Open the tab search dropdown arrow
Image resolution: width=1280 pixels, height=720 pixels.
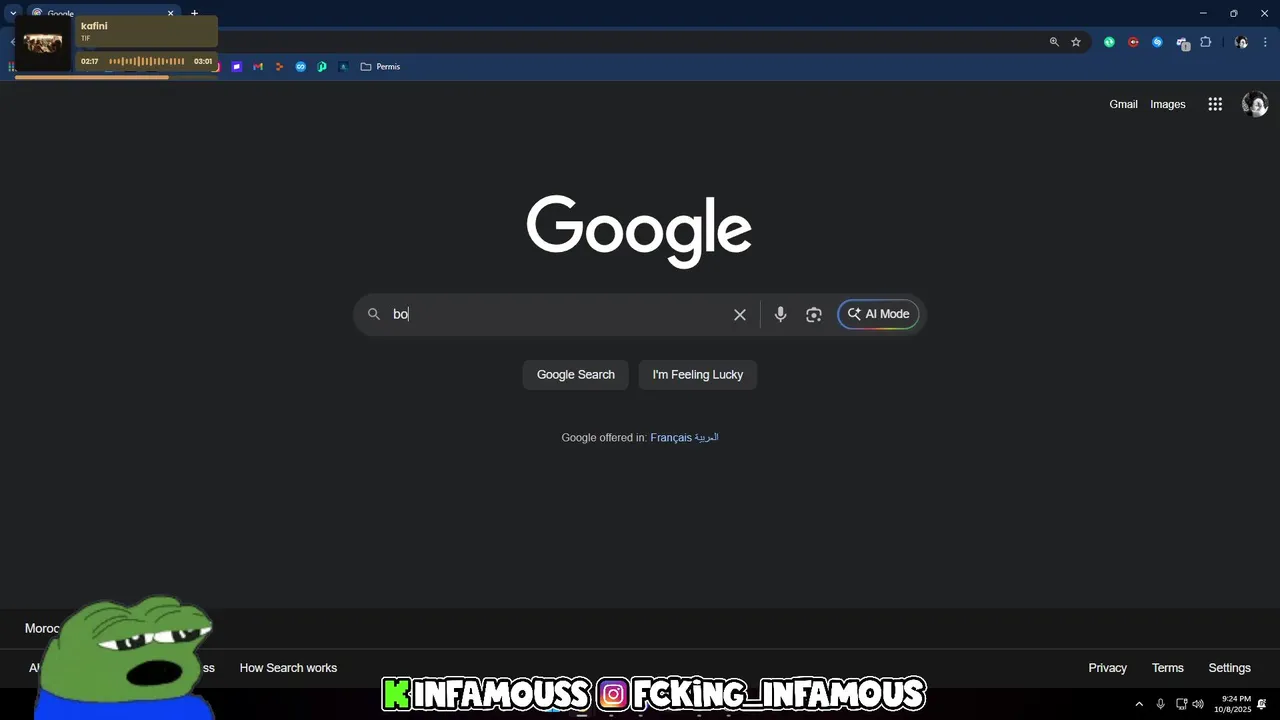pyautogui.click(x=13, y=13)
